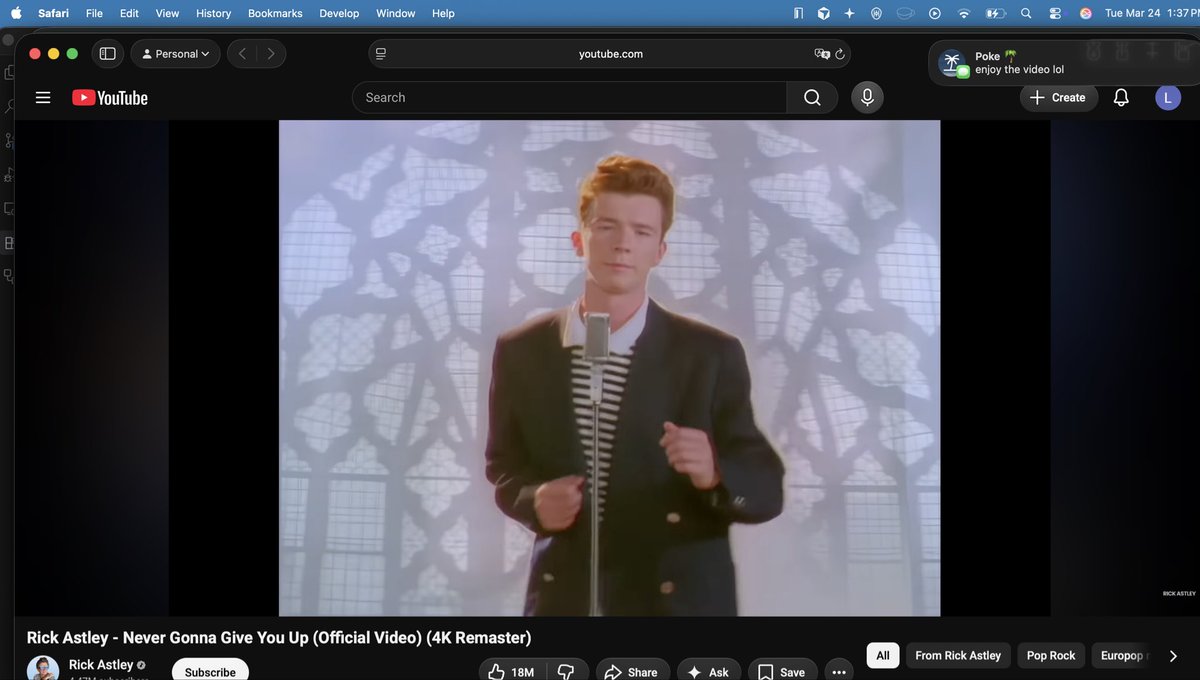Open Siri from the menu bar
The image size is (1200, 680).
click(1086, 13)
